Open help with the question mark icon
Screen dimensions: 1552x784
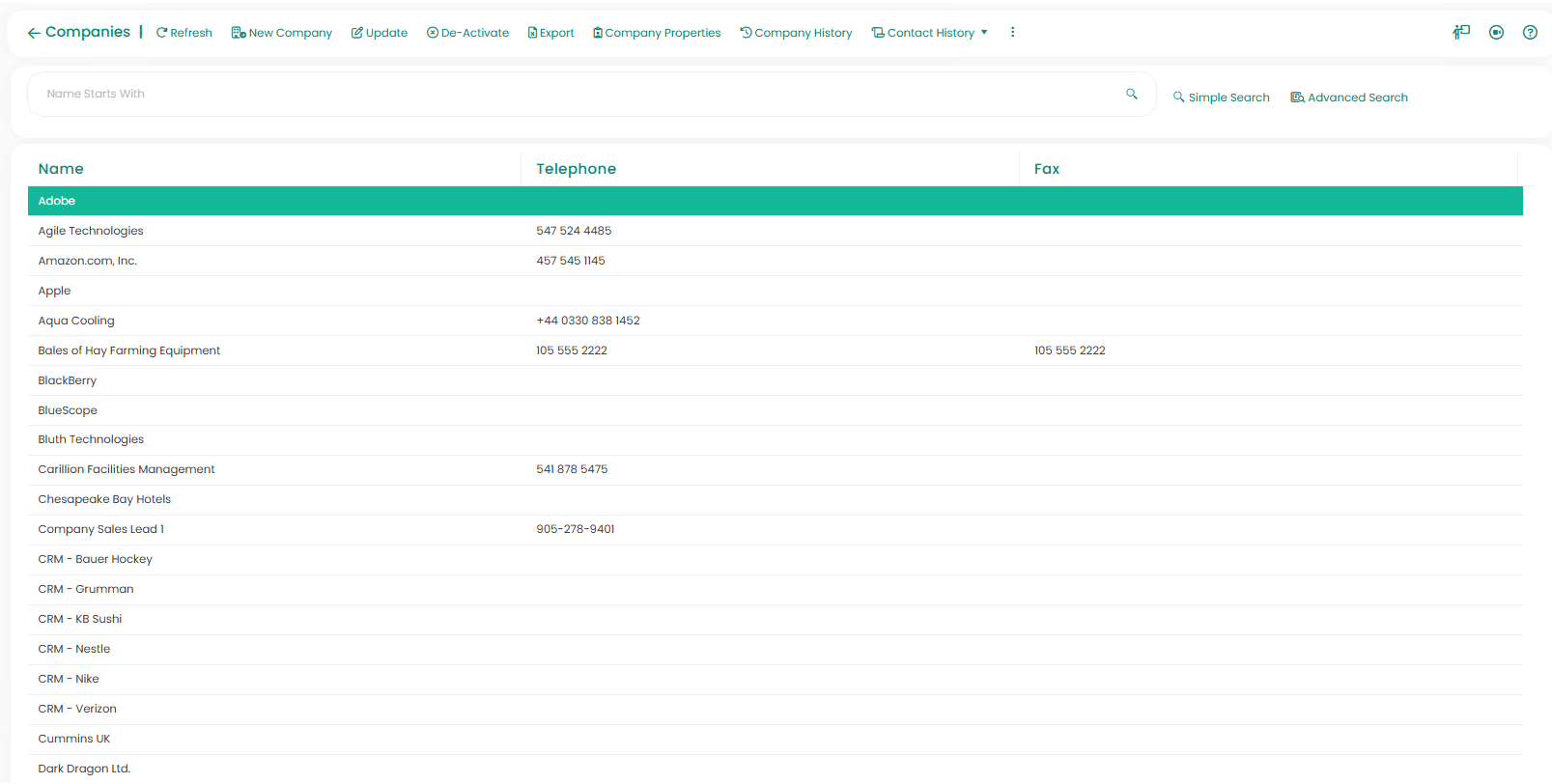click(1530, 32)
